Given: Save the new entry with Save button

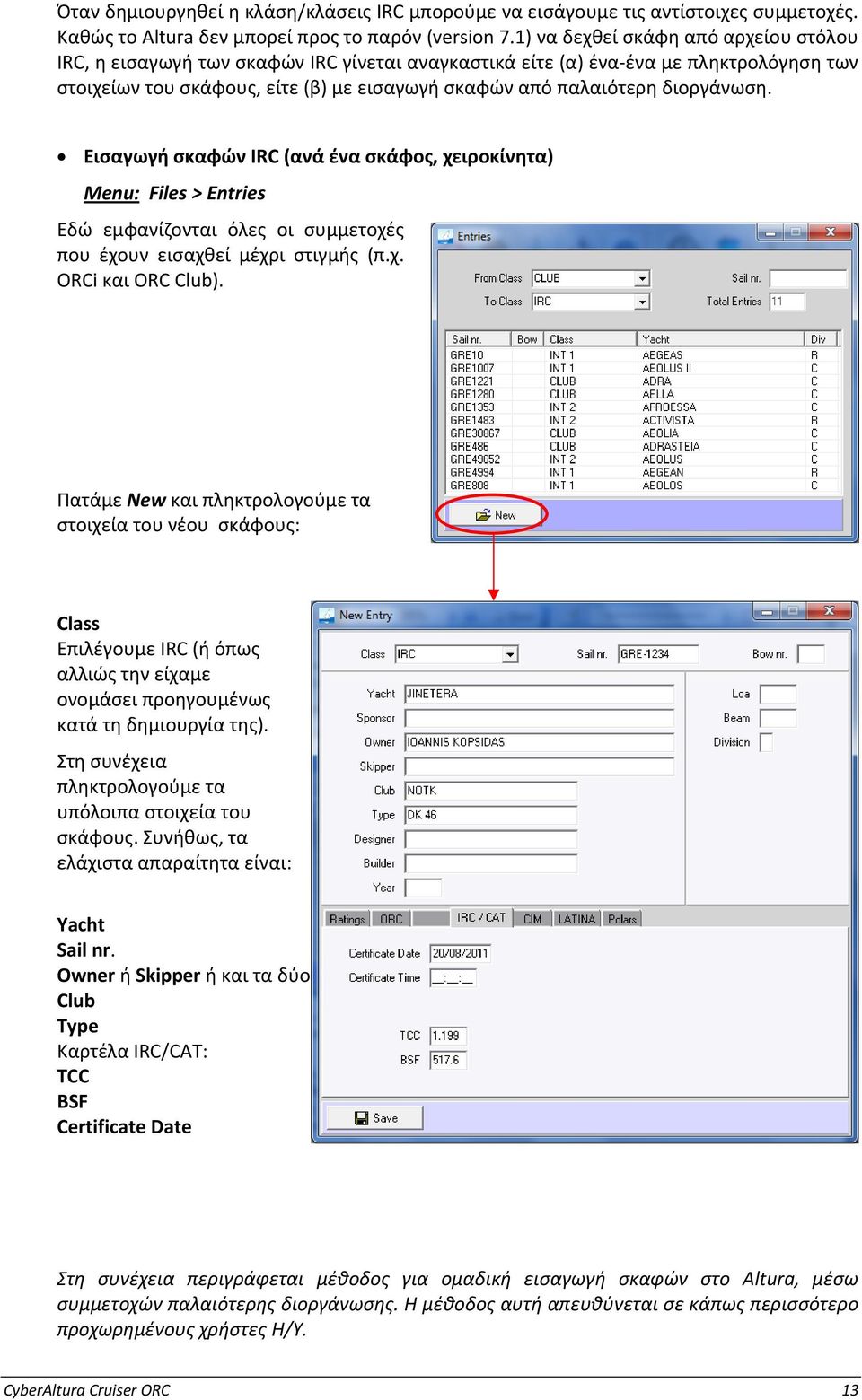Looking at the screenshot, I should pyautogui.click(x=375, y=1118).
